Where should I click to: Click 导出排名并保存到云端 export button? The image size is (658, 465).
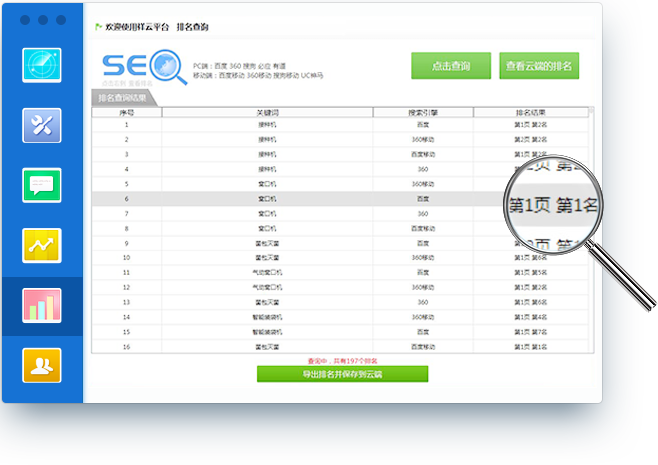[x=342, y=374]
